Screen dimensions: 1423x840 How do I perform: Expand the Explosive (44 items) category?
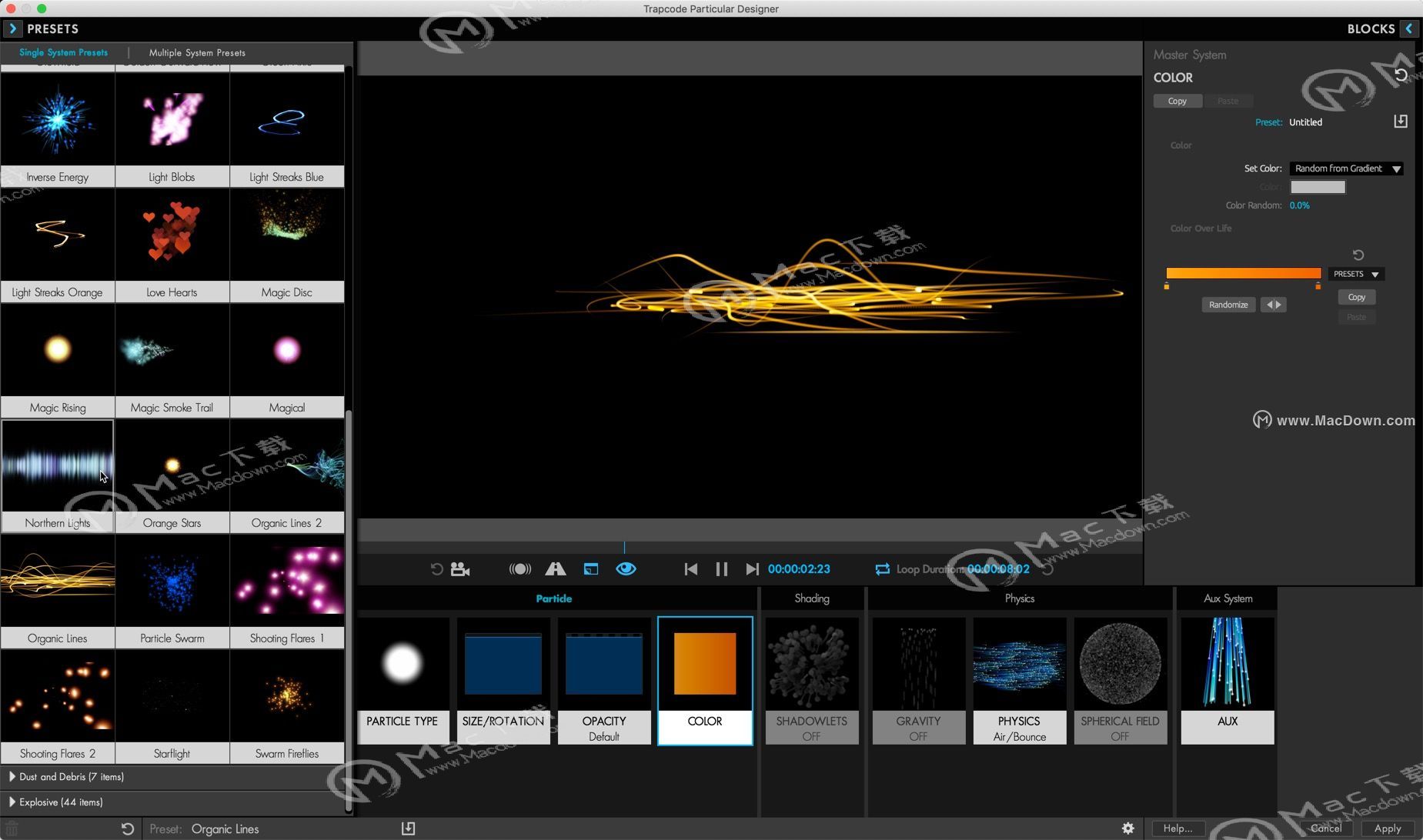click(60, 802)
